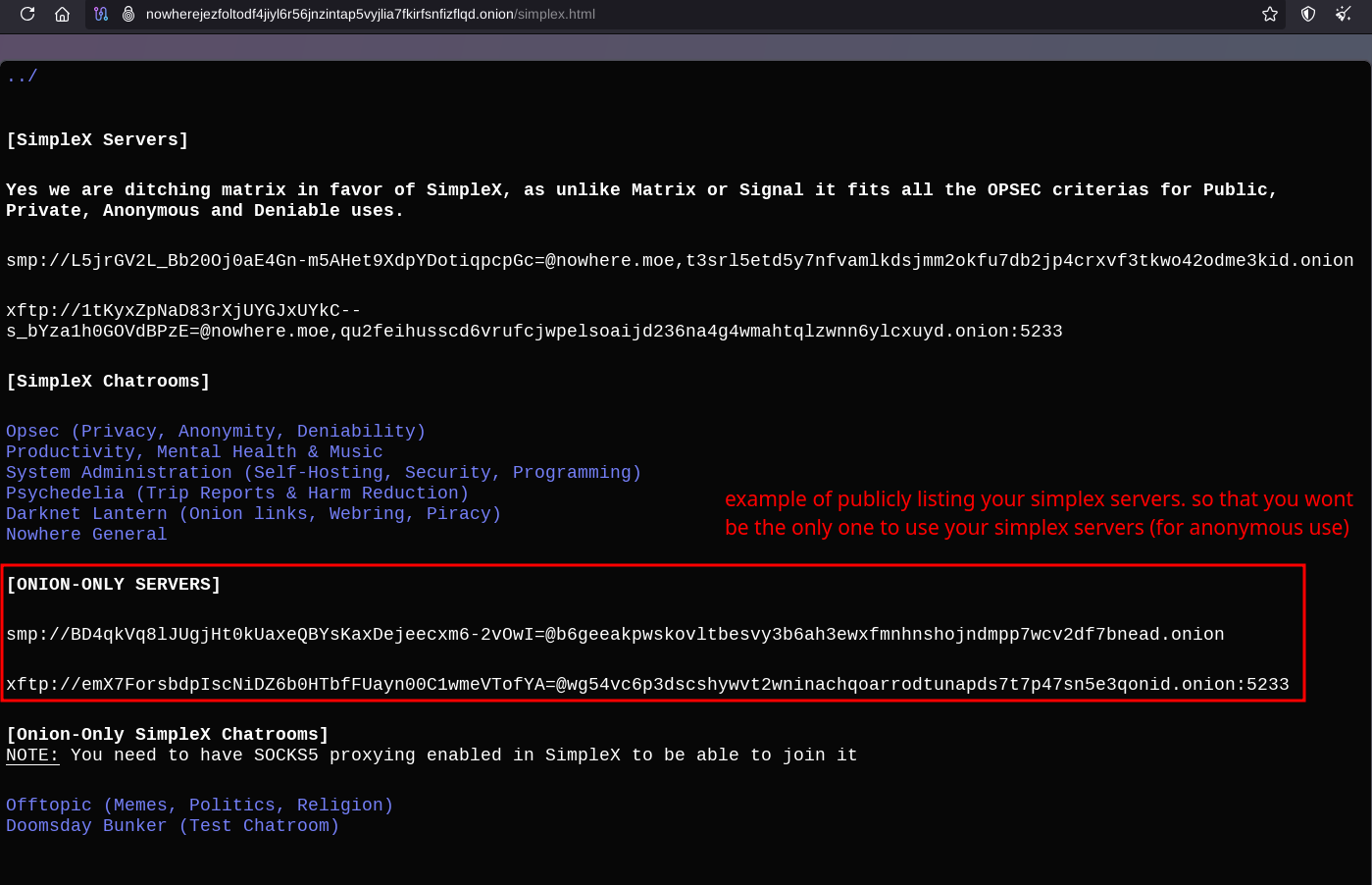Open the Doomsday Bunker test chatroom link
The width and height of the screenshot is (1372, 885).
coord(173,825)
